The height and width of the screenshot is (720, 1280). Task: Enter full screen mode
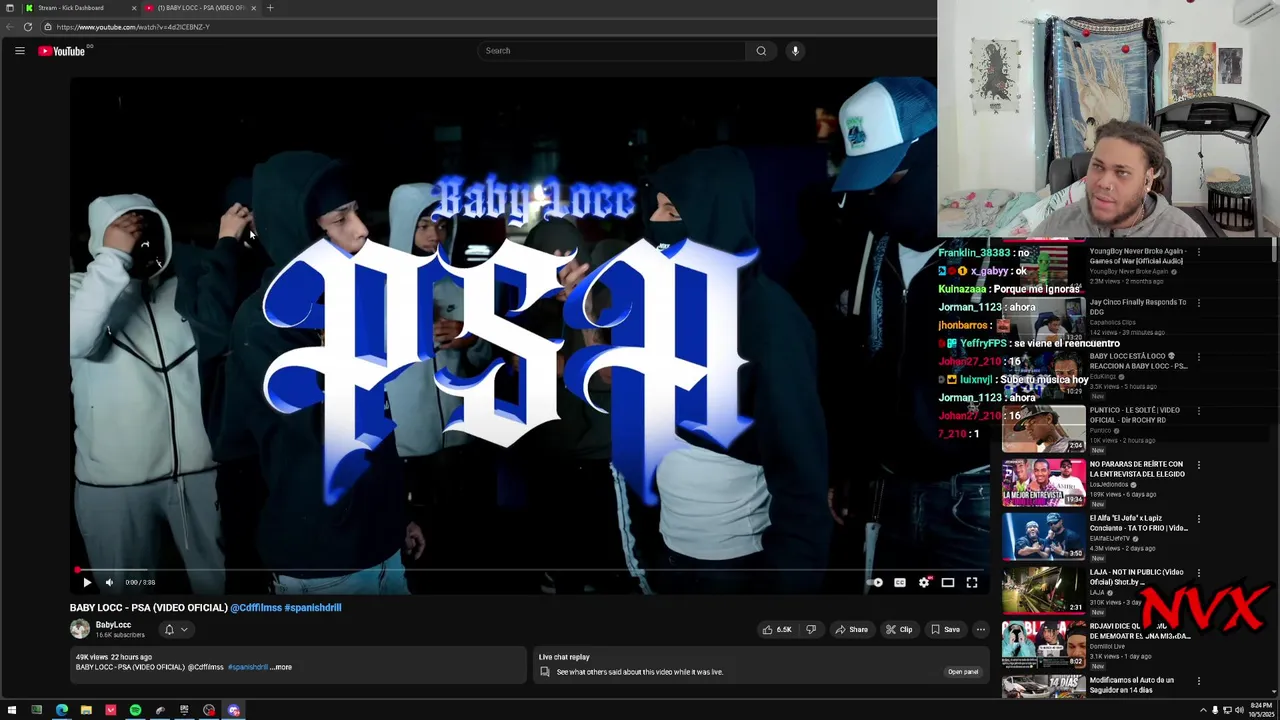(972, 582)
